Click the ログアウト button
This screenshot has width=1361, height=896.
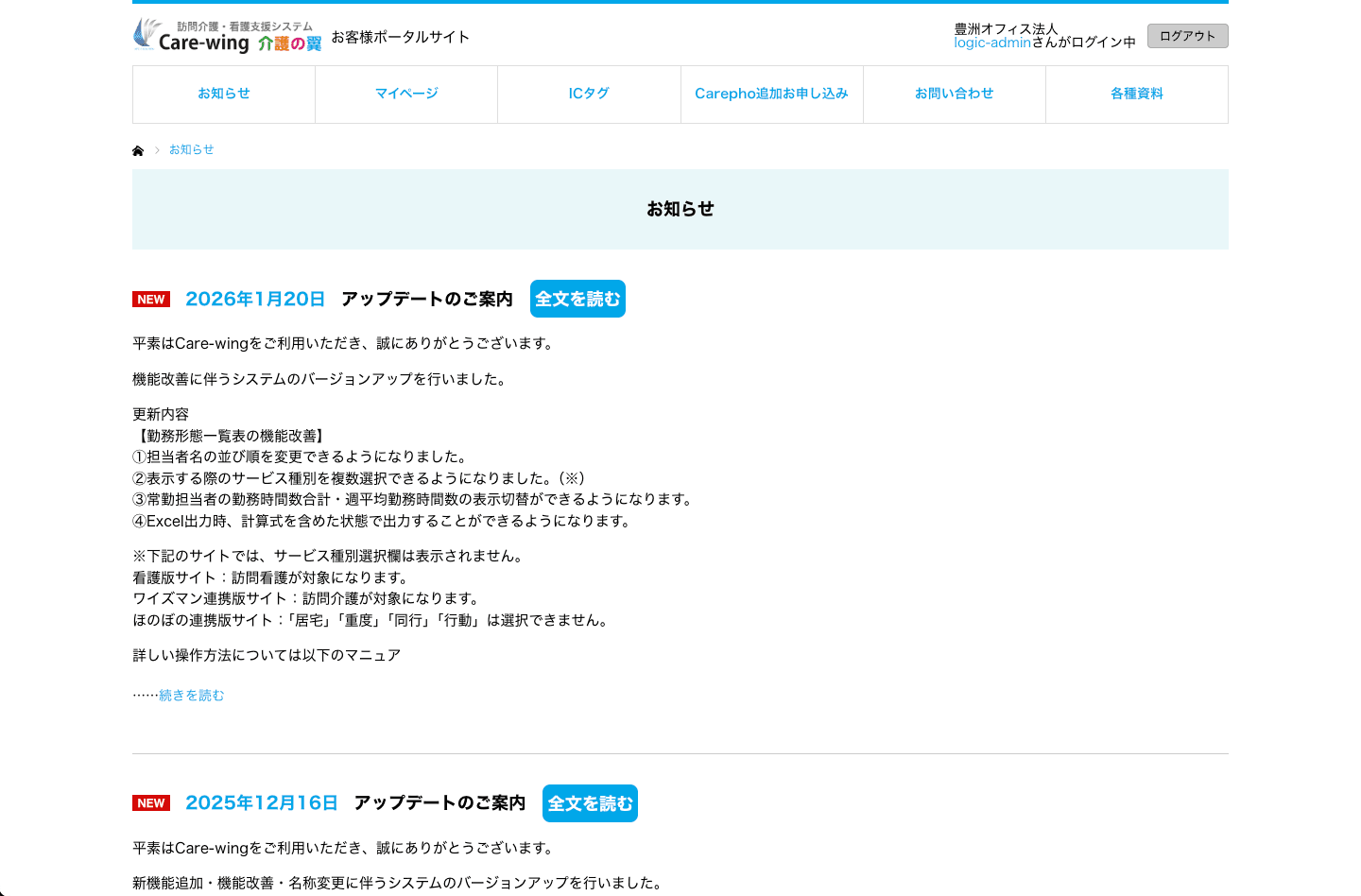[x=1187, y=36]
